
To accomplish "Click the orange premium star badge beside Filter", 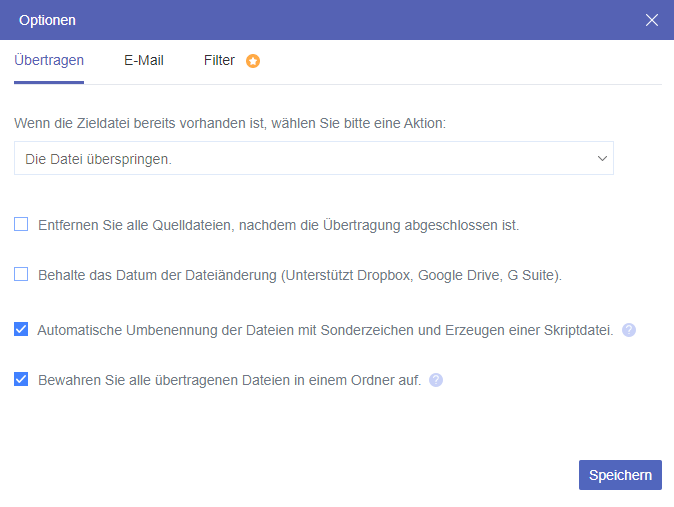I will click(x=253, y=61).
